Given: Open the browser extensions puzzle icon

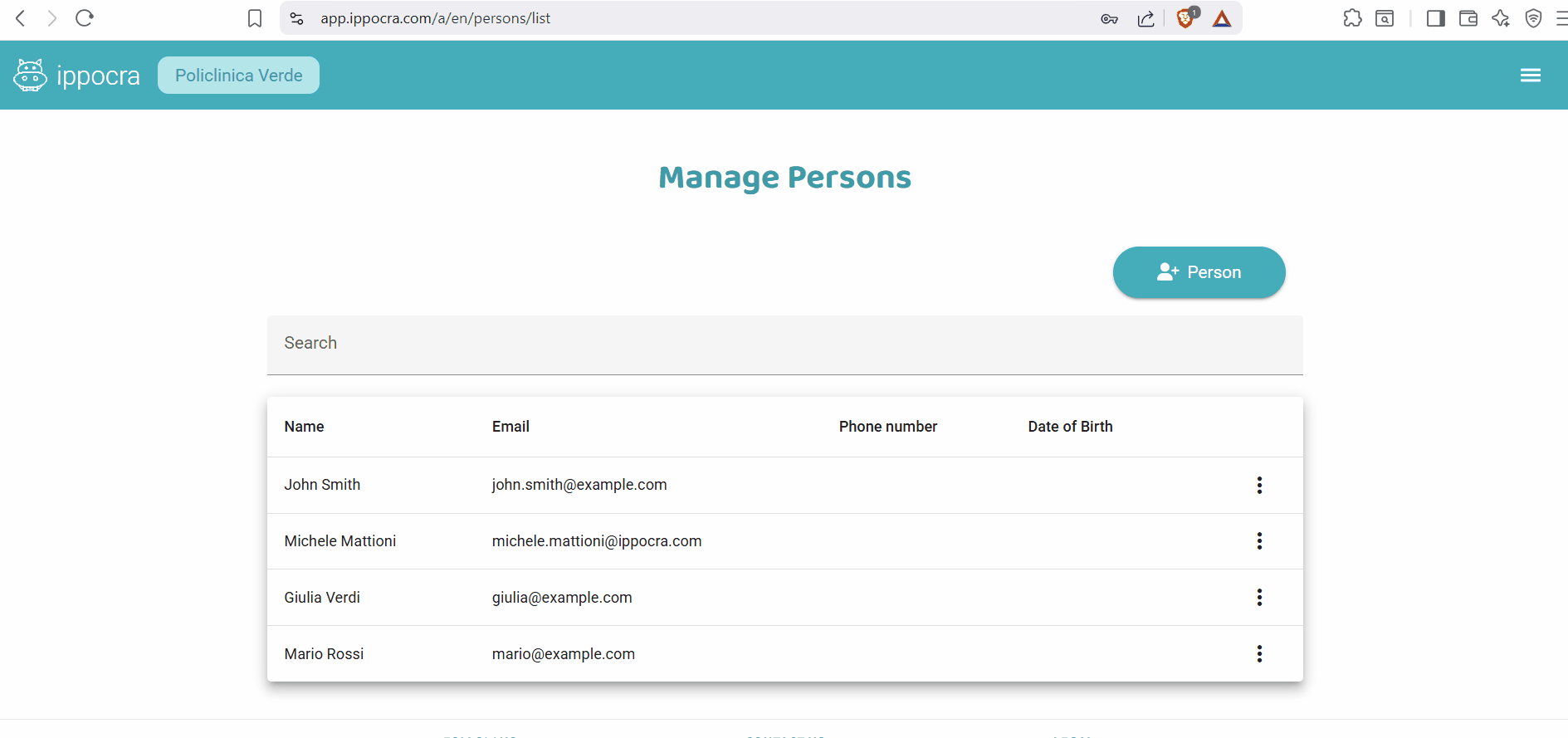Looking at the screenshot, I should (x=1352, y=18).
